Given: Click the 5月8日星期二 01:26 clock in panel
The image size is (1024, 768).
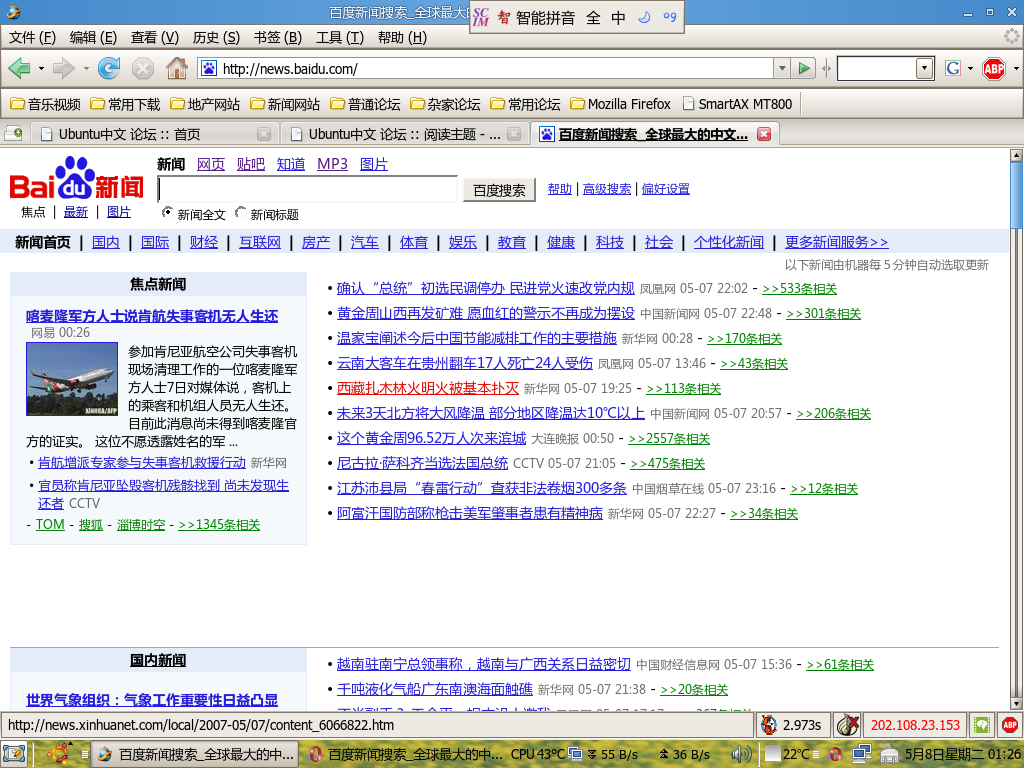Looking at the screenshot, I should (963, 754).
